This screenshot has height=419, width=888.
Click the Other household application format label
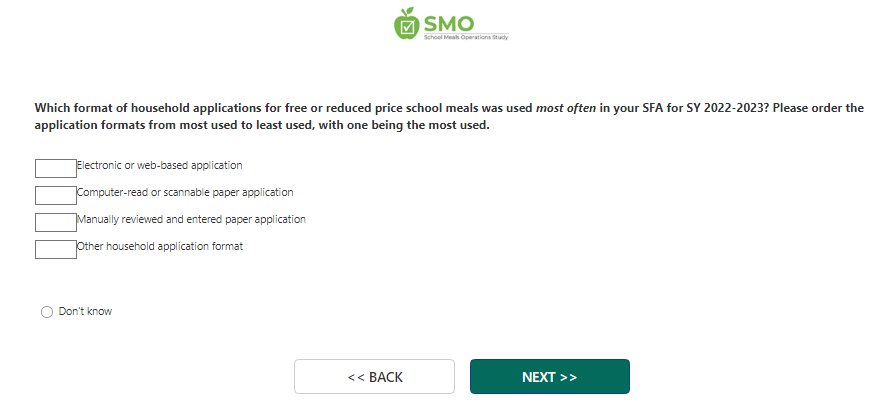[160, 247]
